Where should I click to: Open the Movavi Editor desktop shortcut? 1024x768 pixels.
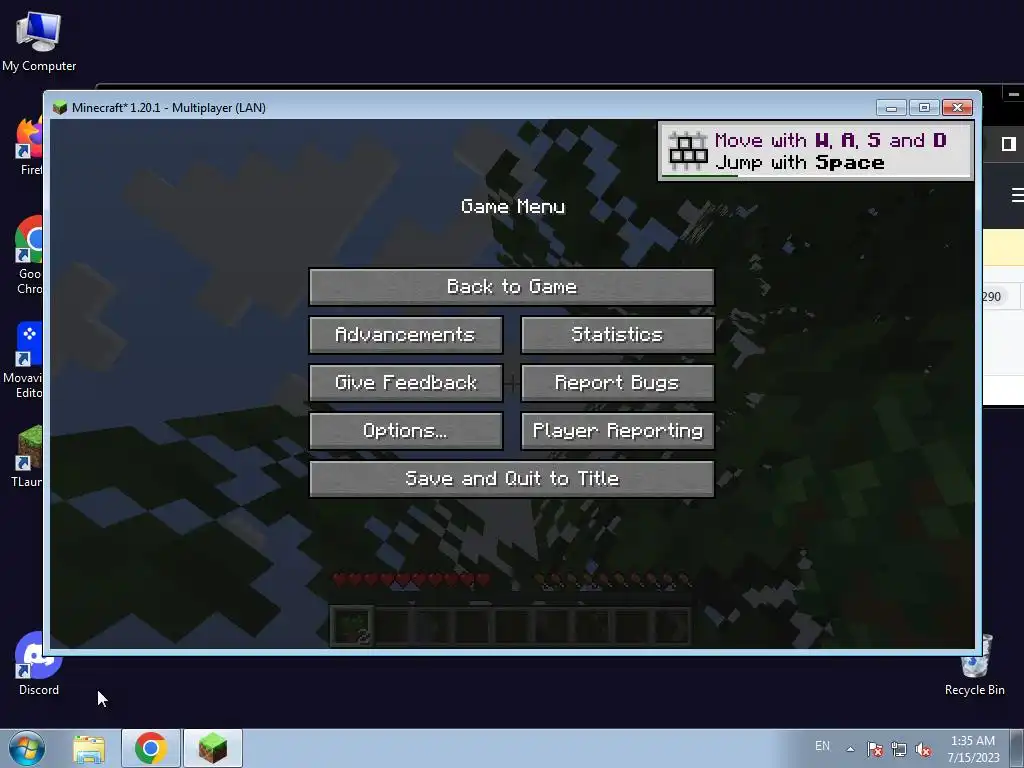pos(26,360)
